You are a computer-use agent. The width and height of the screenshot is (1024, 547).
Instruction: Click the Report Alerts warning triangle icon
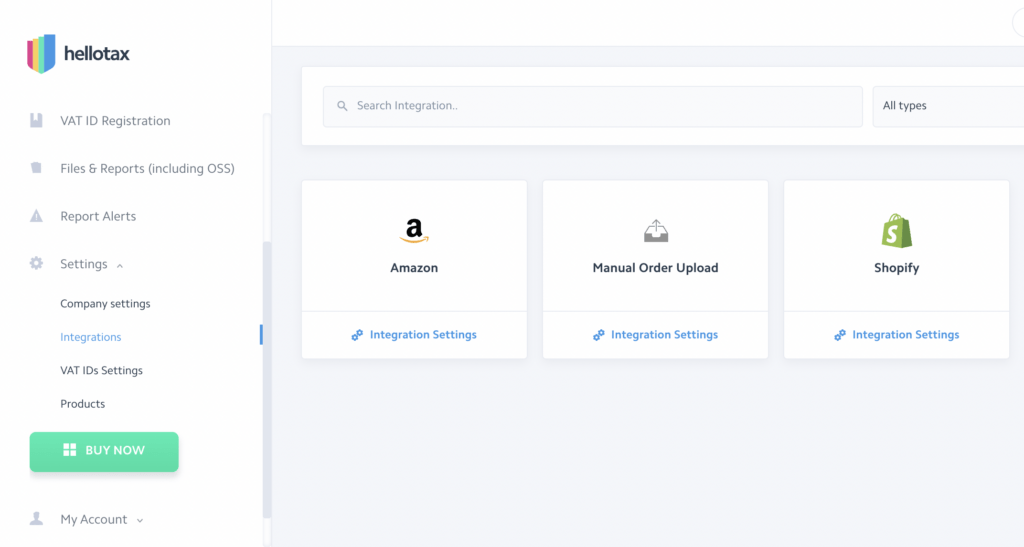point(37,215)
